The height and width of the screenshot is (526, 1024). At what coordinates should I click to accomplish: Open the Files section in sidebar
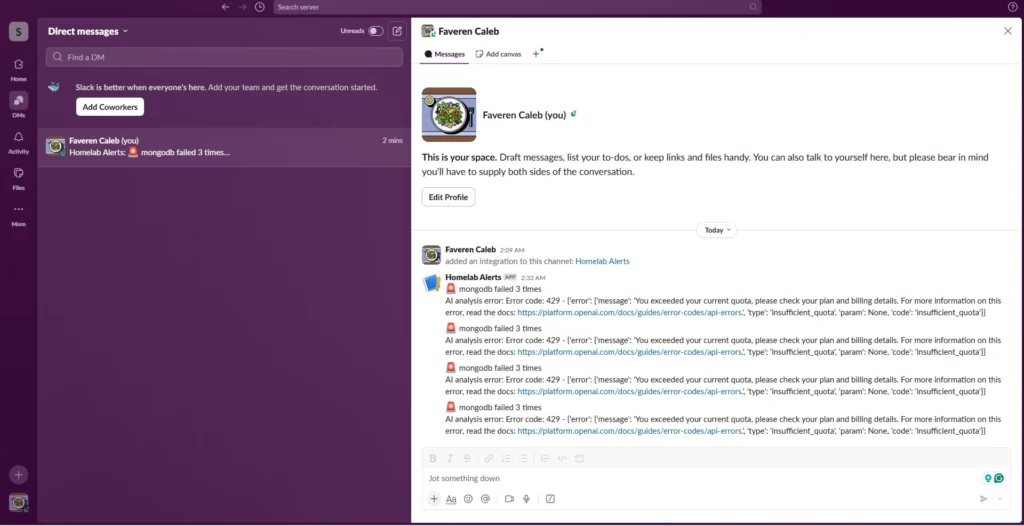click(18, 178)
